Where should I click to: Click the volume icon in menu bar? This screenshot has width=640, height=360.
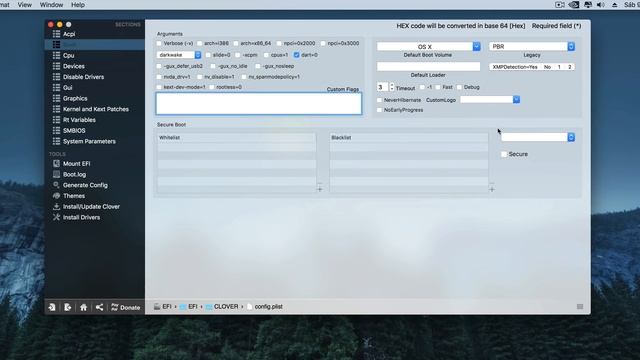[x=600, y=5]
